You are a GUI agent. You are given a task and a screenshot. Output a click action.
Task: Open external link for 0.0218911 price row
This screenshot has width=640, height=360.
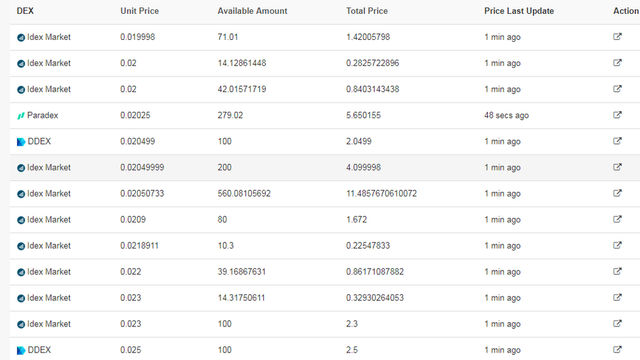pos(617,246)
